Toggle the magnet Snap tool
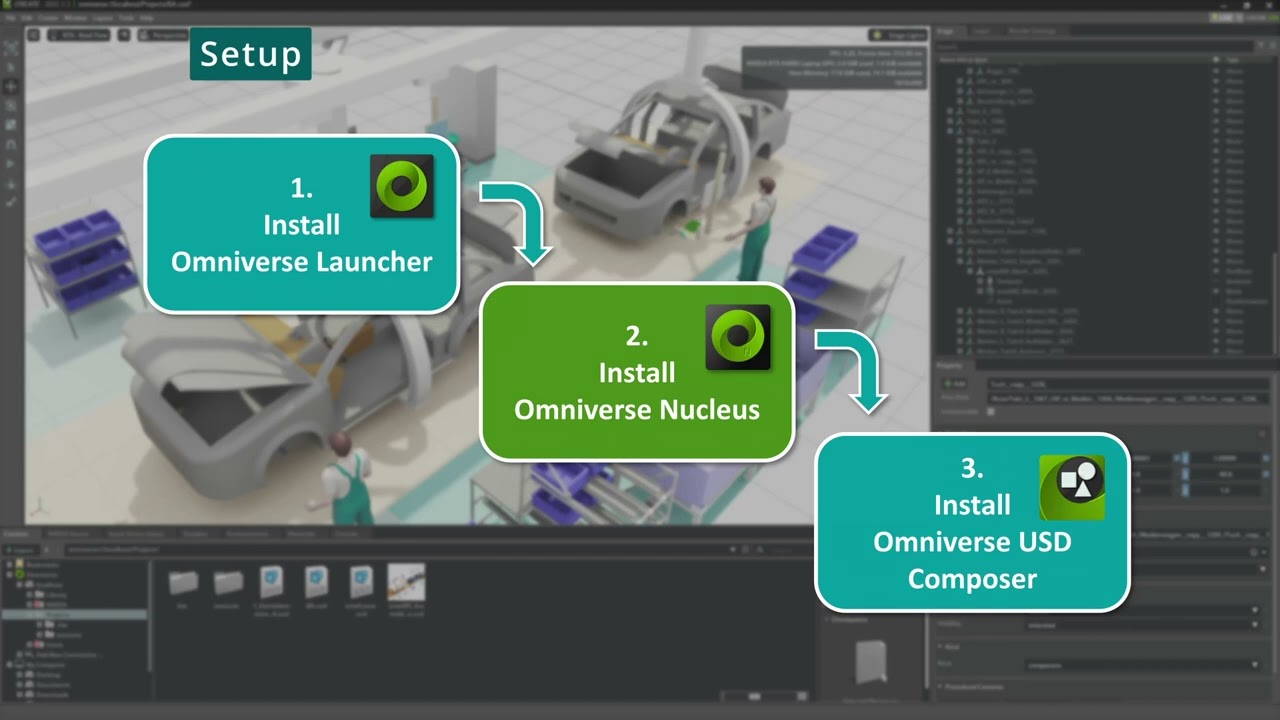The width and height of the screenshot is (1280, 720). (x=11, y=143)
